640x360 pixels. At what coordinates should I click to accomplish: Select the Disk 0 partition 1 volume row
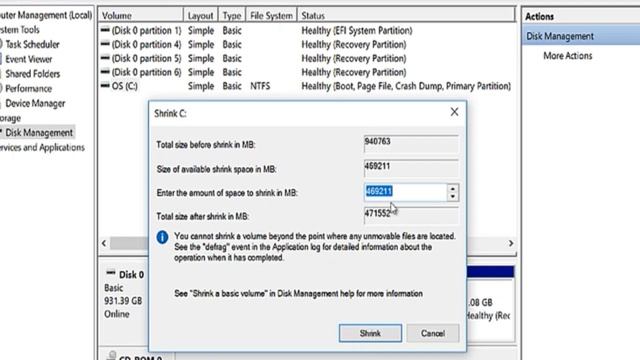pyautogui.click(x=307, y=31)
